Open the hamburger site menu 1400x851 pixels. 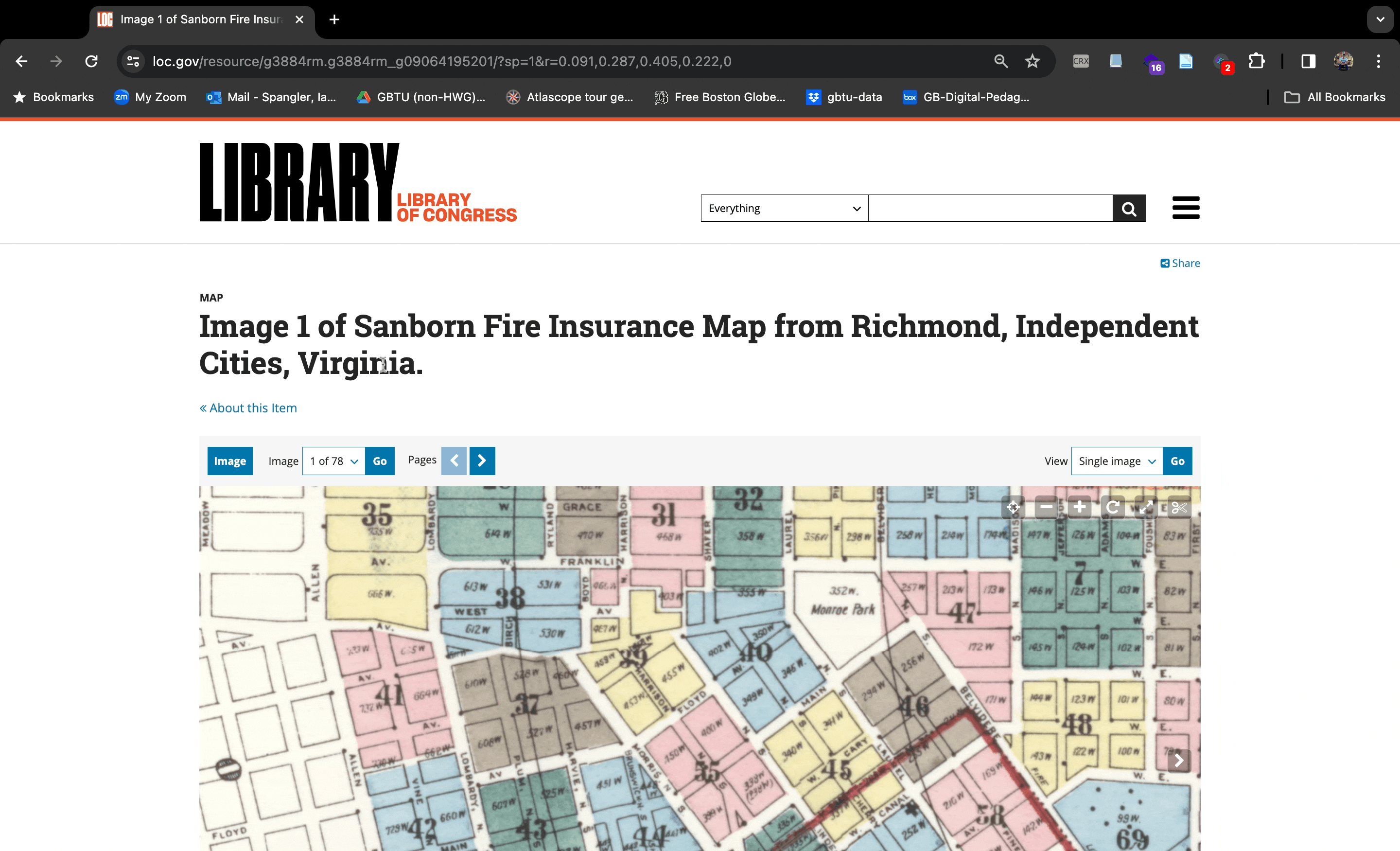point(1185,208)
